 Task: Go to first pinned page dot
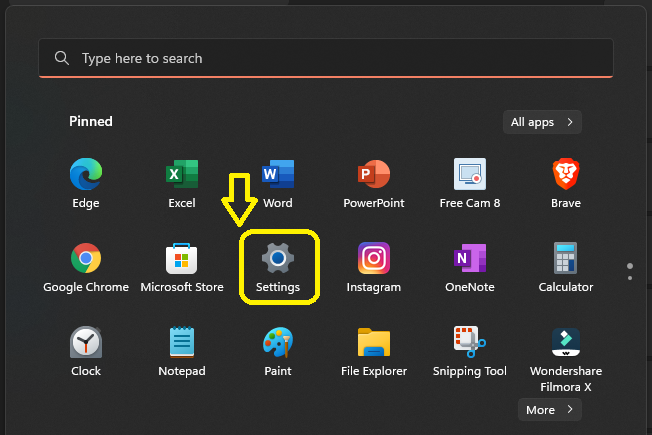(630, 266)
